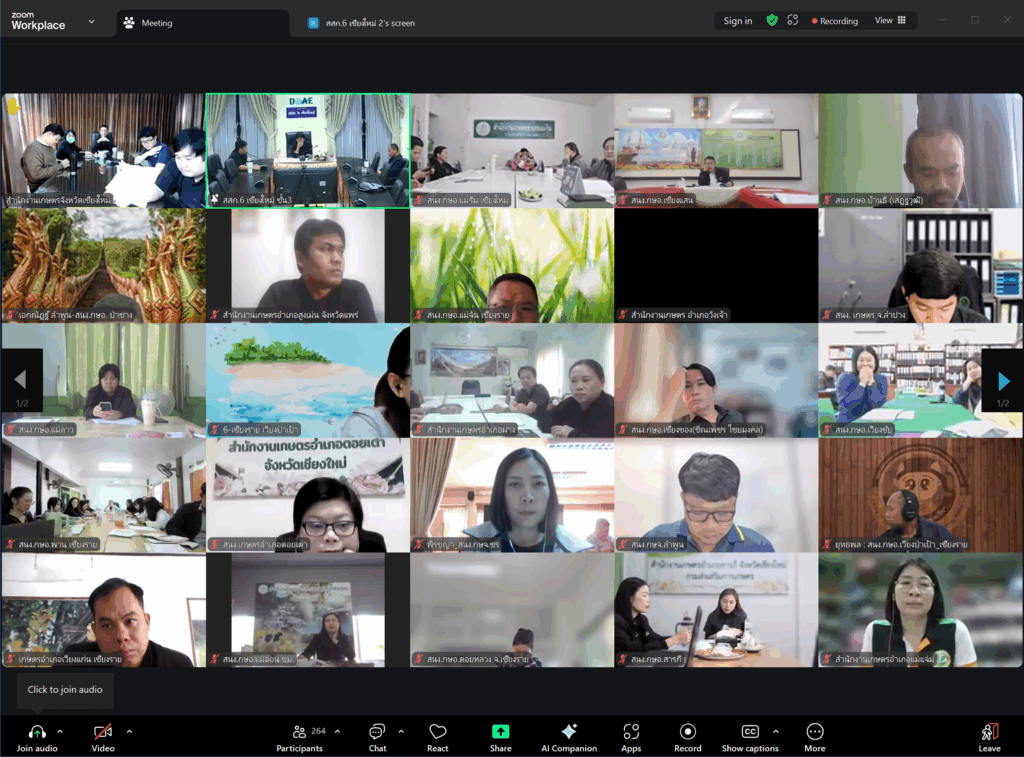Screen dimensions: 1024x757
Task: Expand the Video settings caret
Action: pos(129,731)
